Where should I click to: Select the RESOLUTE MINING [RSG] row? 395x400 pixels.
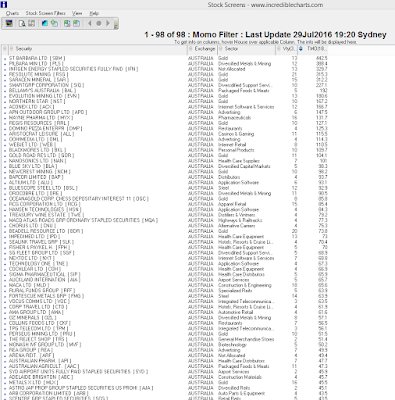(165, 74)
